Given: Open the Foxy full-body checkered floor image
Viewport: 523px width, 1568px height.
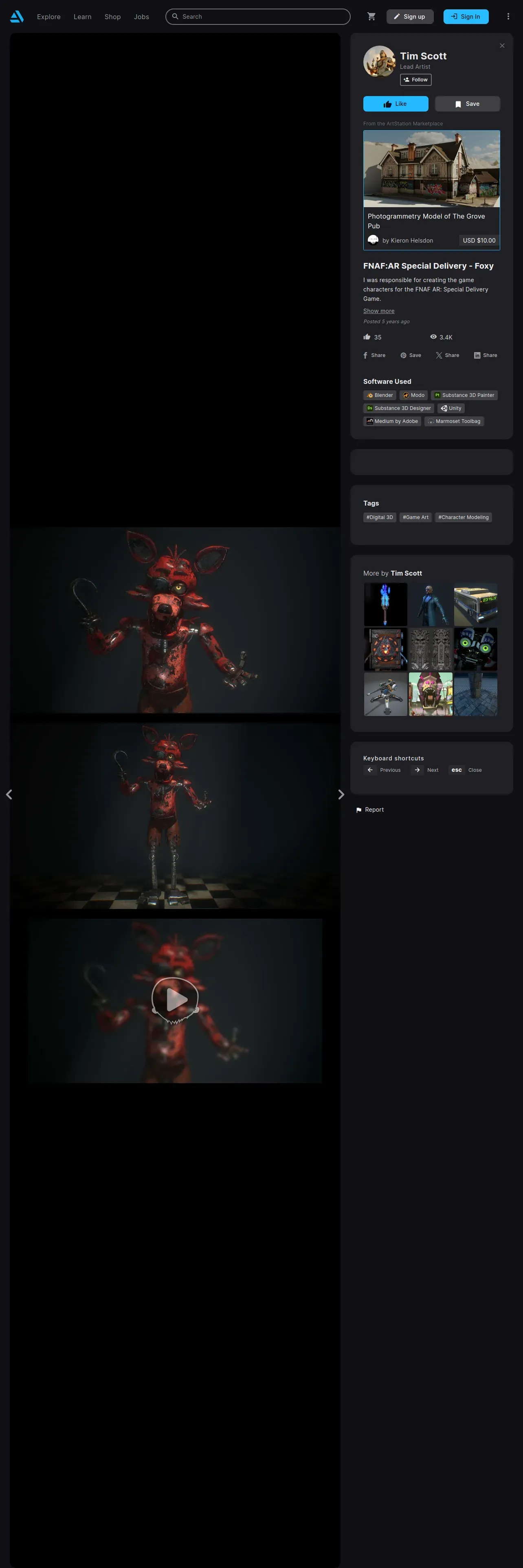Looking at the screenshot, I should click(175, 816).
